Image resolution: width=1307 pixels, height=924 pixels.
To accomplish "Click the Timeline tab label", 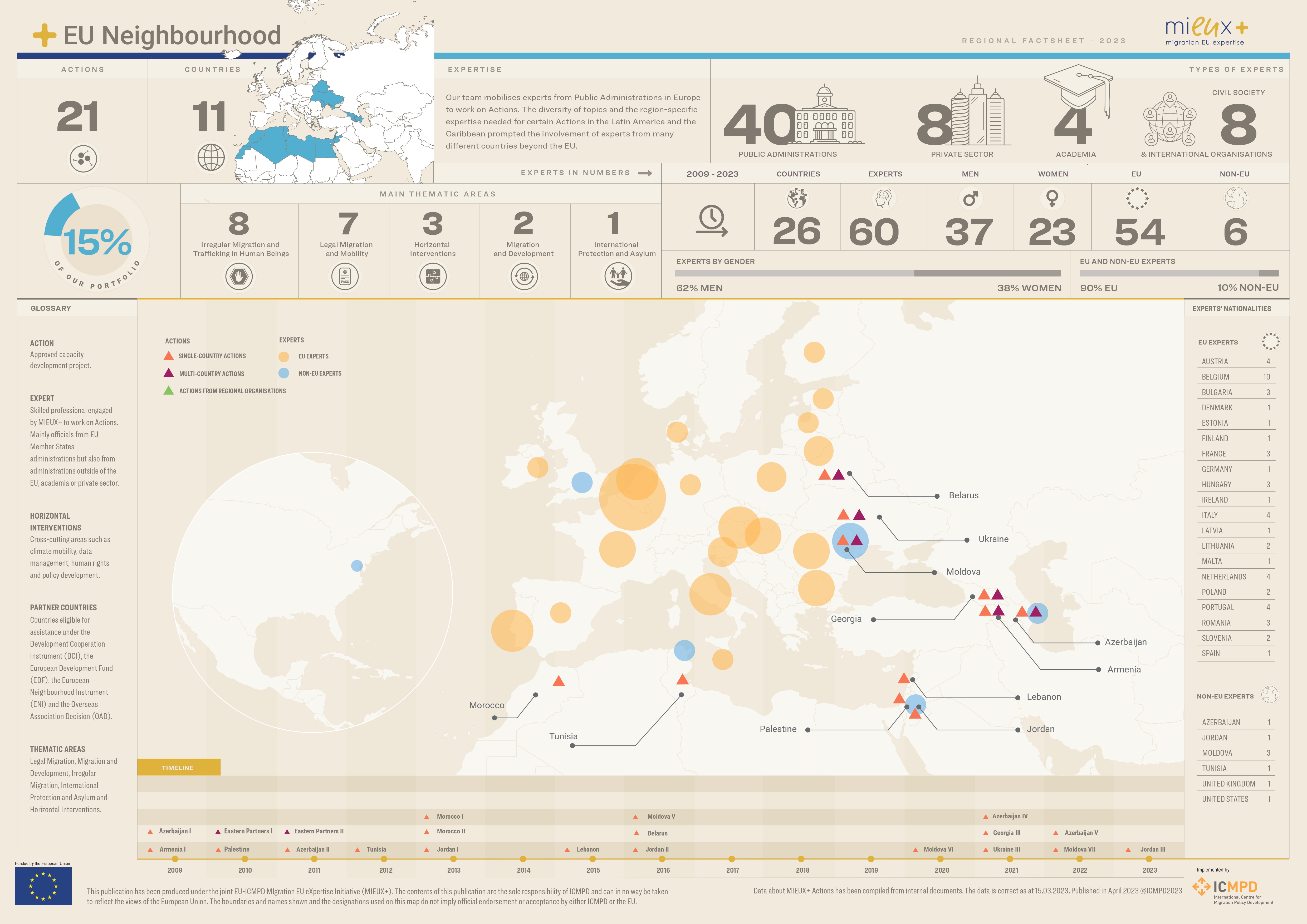I will 178,768.
